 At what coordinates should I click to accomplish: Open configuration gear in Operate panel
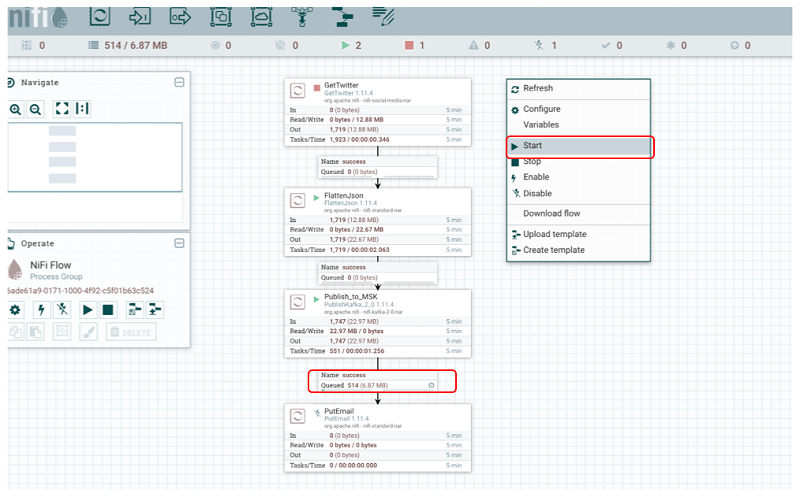click(15, 309)
